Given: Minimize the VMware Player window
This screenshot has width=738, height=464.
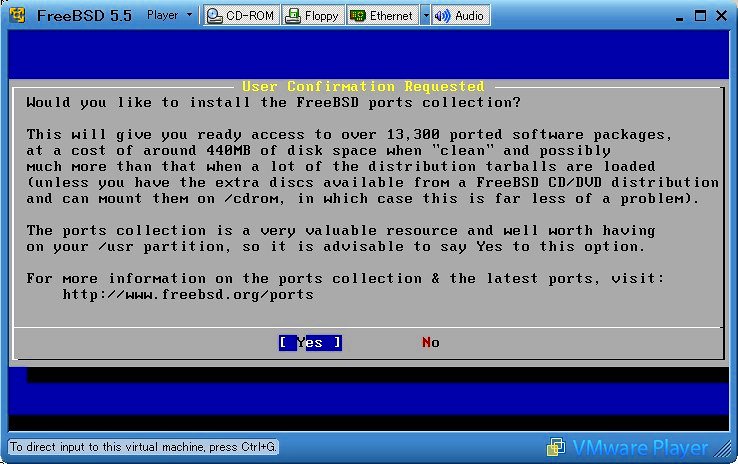Looking at the screenshot, I should pyautogui.click(x=673, y=16).
